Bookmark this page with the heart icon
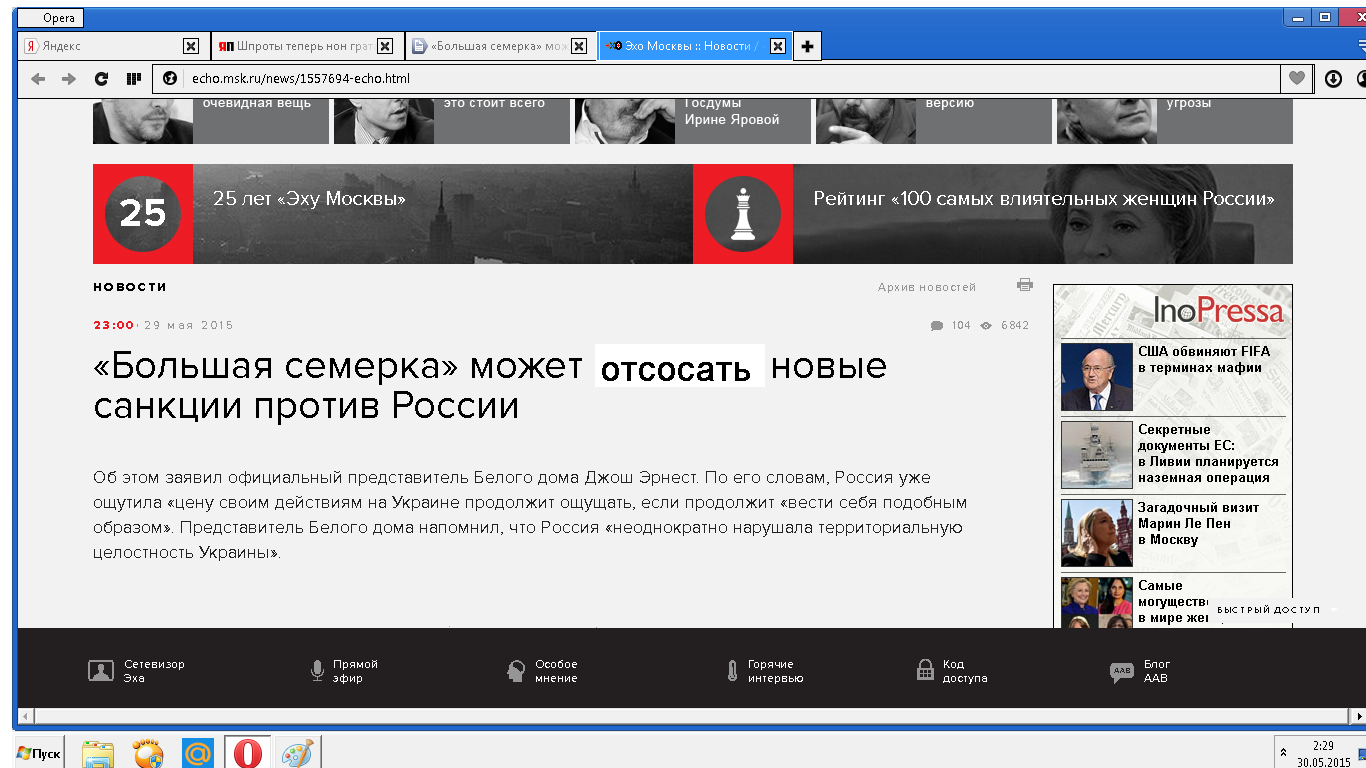The image size is (1366, 768). (x=1297, y=79)
